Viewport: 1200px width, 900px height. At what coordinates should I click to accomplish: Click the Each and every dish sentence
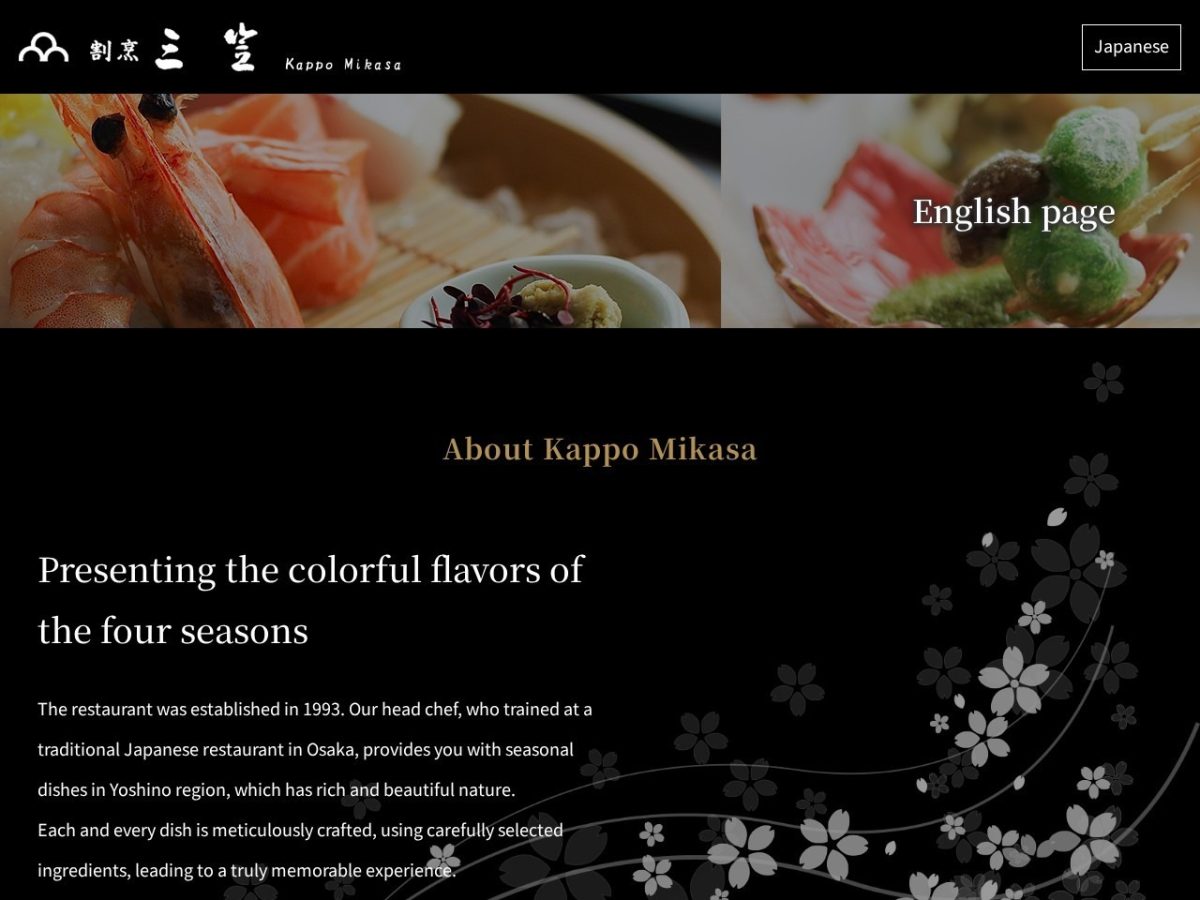300,850
